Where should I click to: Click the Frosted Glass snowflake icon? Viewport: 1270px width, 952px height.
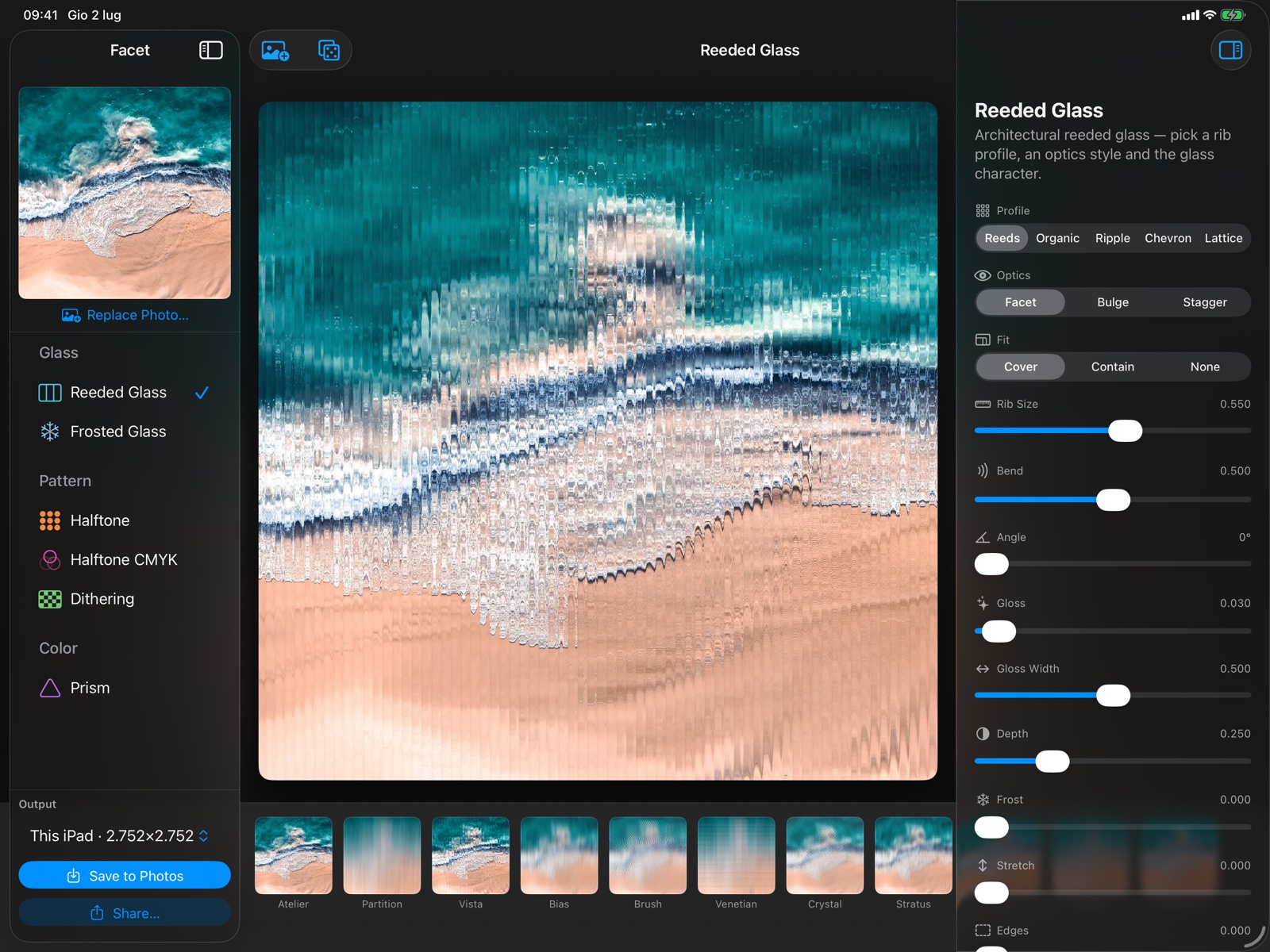(50, 432)
